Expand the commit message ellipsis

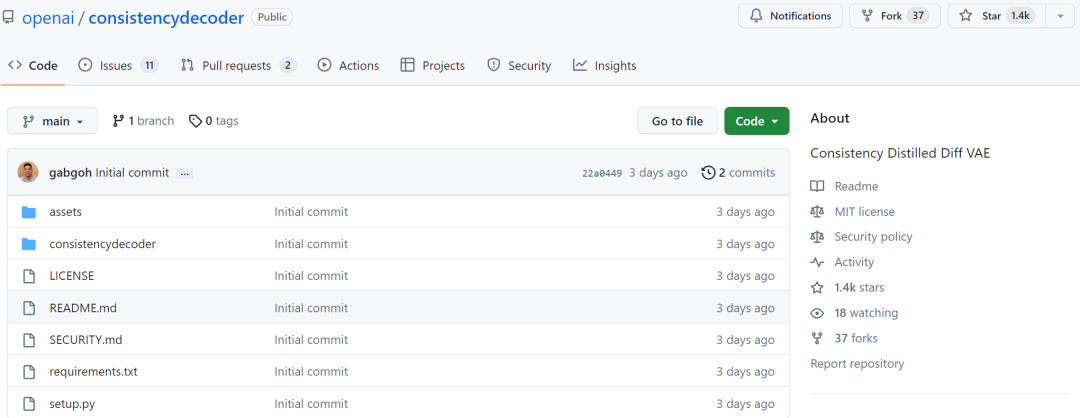(x=184, y=174)
